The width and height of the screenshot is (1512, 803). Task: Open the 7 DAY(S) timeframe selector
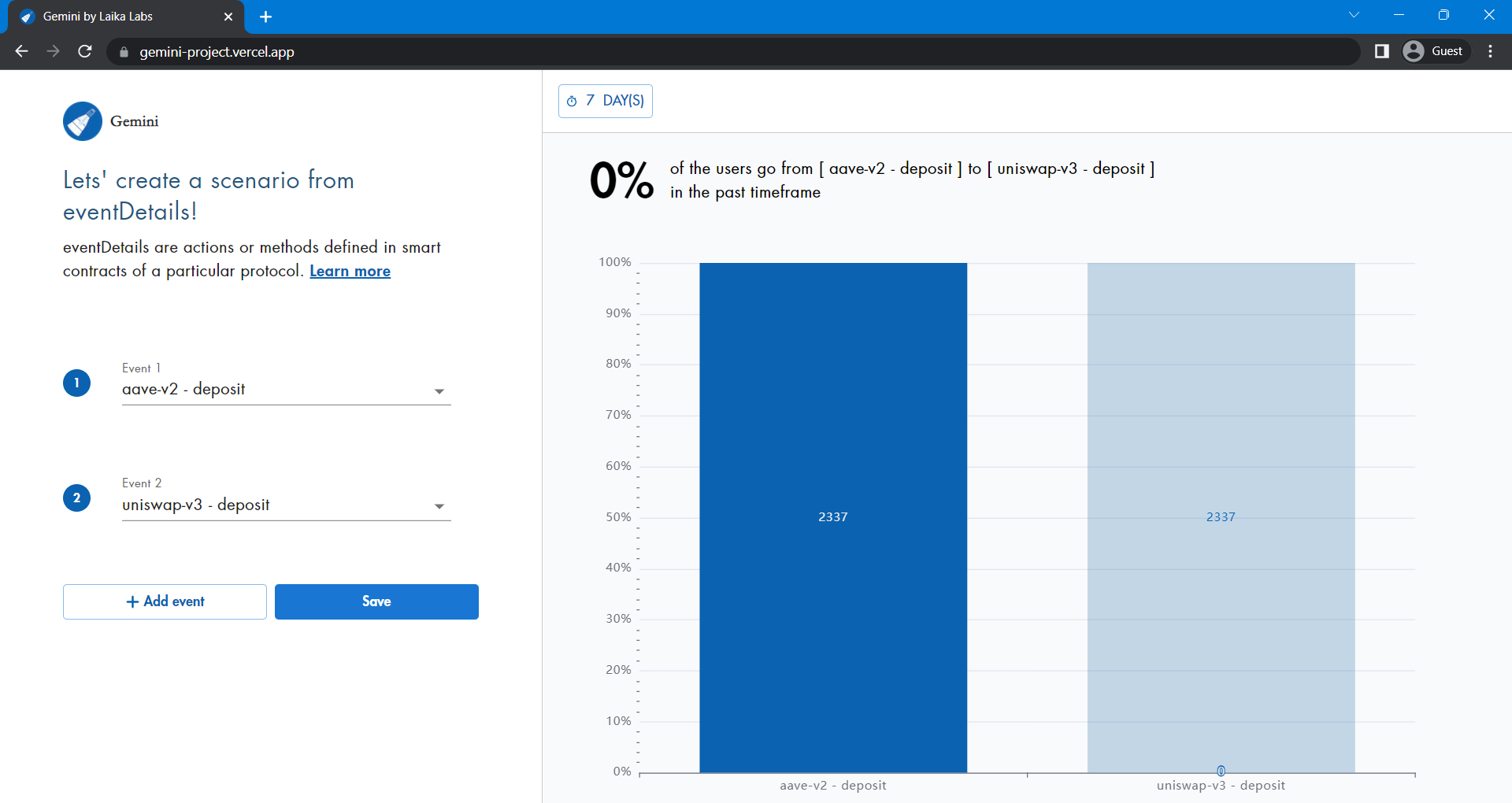pos(606,101)
